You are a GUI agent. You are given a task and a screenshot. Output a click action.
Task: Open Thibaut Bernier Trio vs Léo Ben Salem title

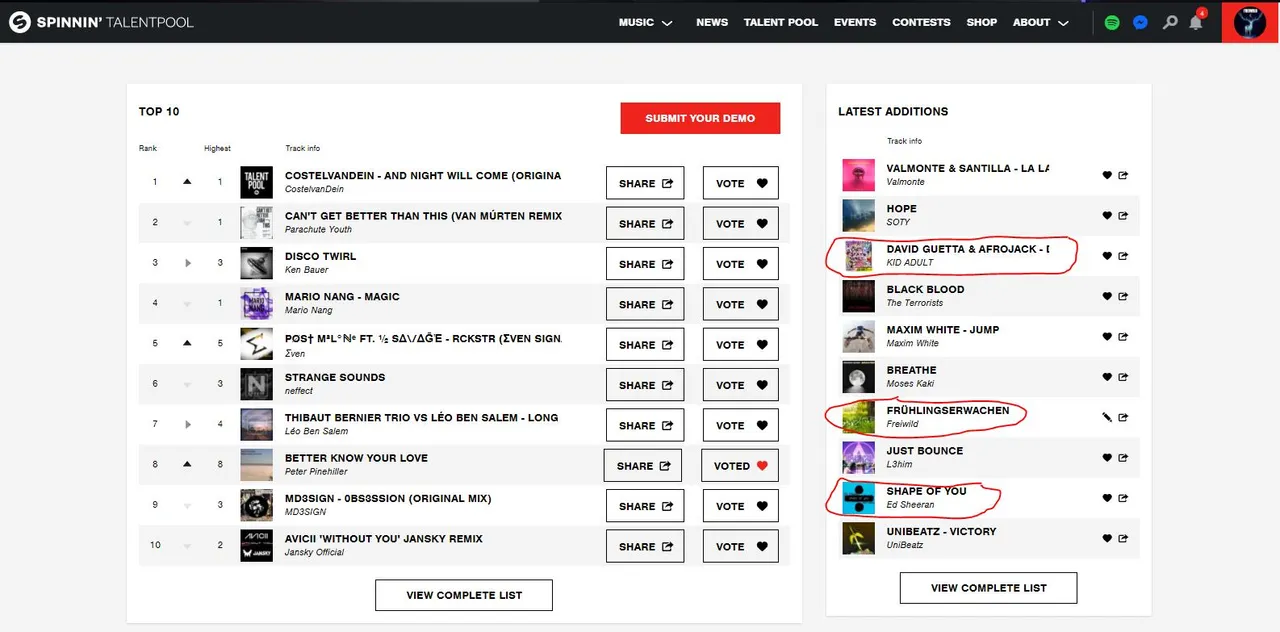(x=421, y=418)
